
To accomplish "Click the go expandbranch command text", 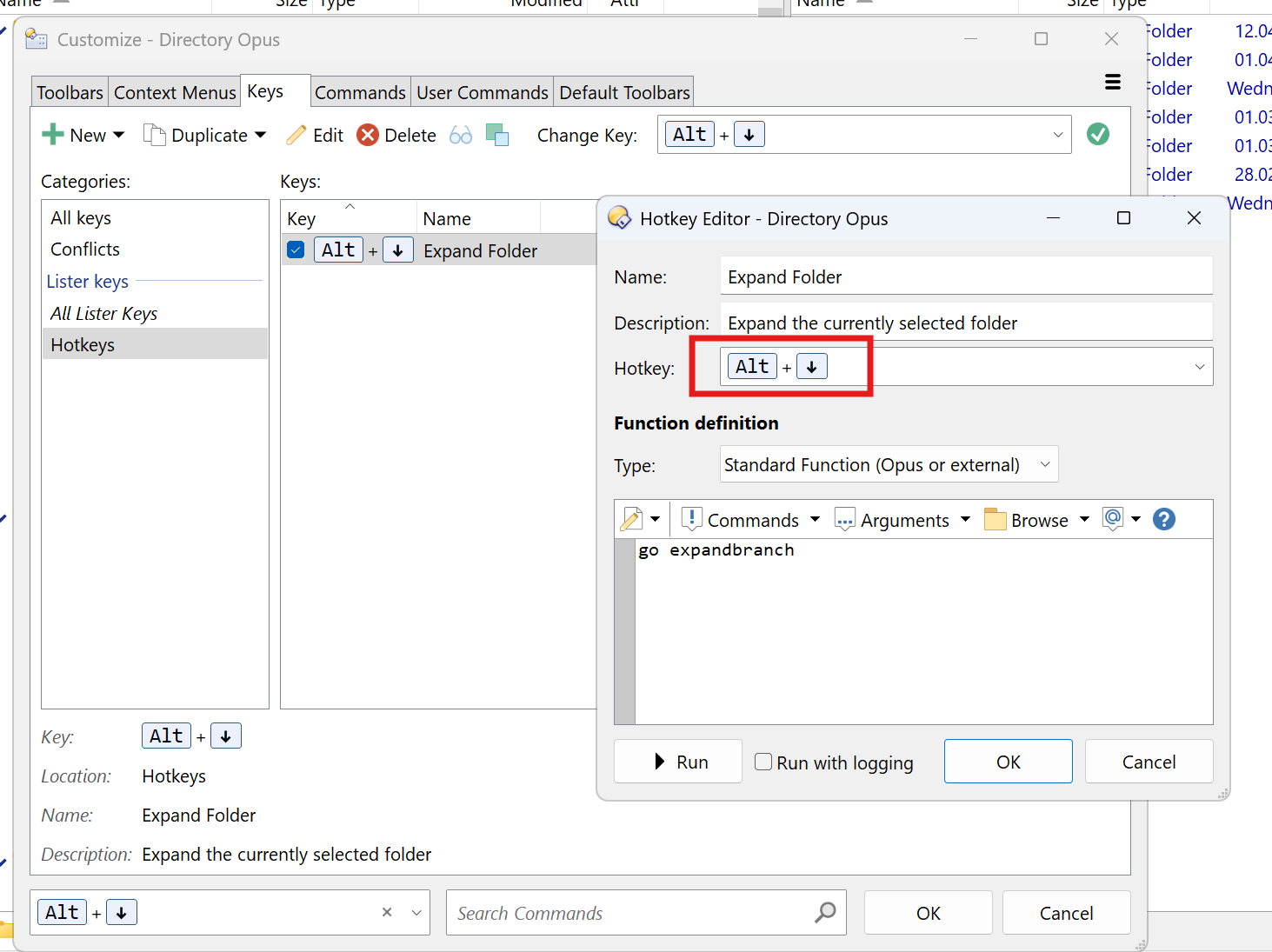I will point(716,550).
